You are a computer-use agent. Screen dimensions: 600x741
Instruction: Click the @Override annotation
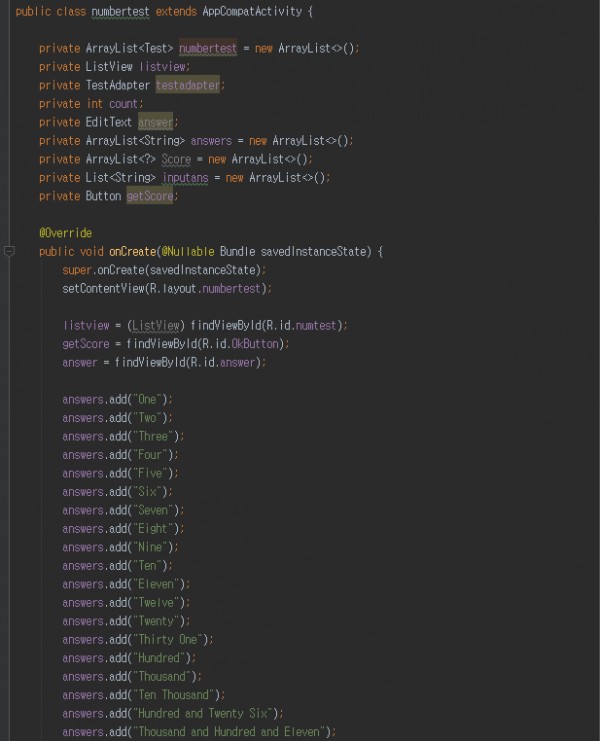pyautogui.click(x=66, y=233)
